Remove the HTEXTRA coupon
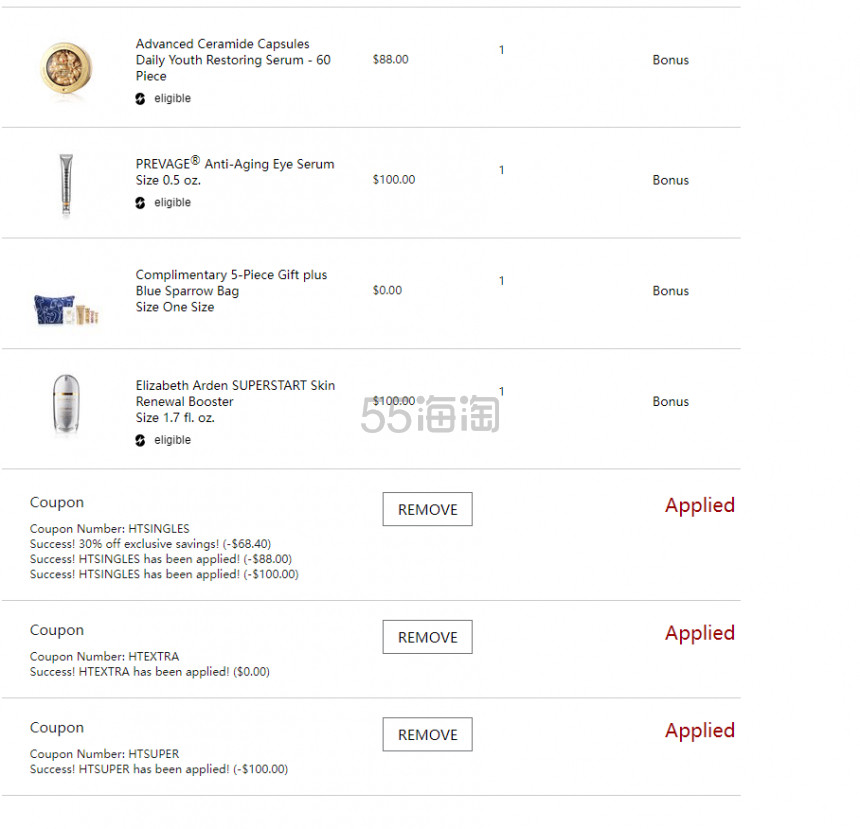 coord(427,637)
